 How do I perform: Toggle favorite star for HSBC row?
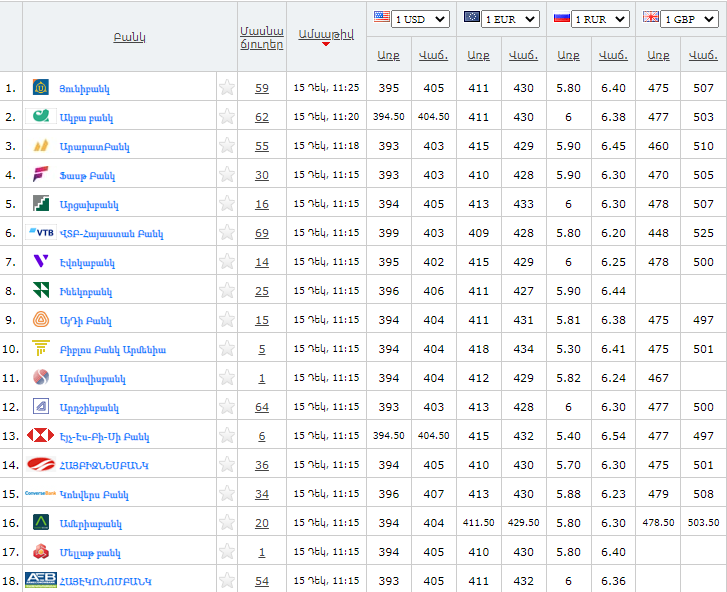[227, 436]
